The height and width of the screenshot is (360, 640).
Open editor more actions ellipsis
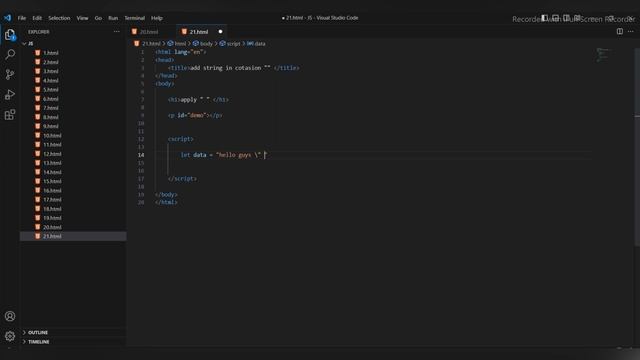(x=631, y=31)
